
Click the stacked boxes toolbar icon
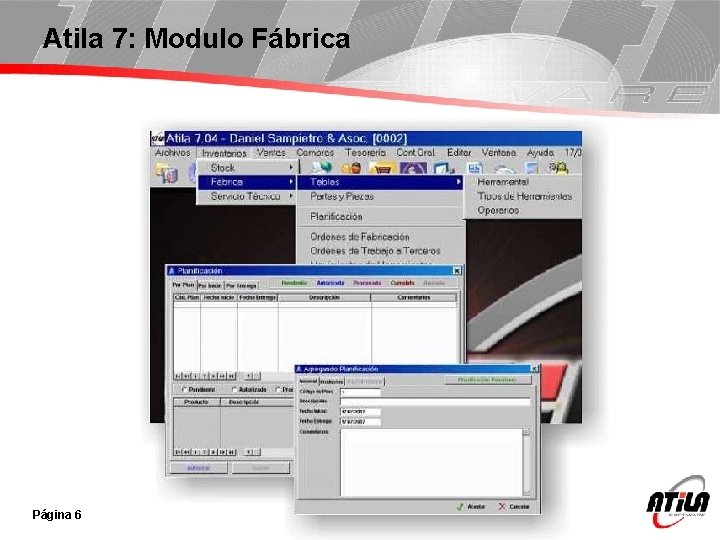tap(166, 174)
